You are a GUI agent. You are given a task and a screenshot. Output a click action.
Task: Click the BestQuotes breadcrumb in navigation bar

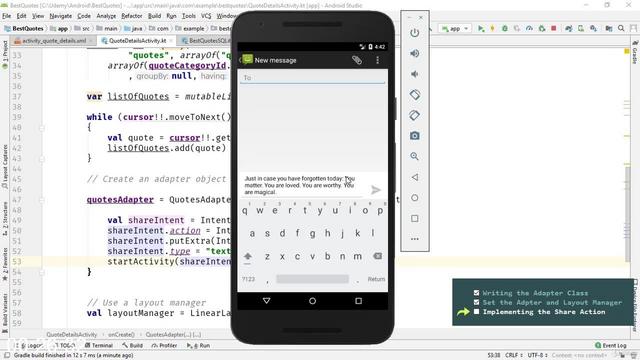24,29
